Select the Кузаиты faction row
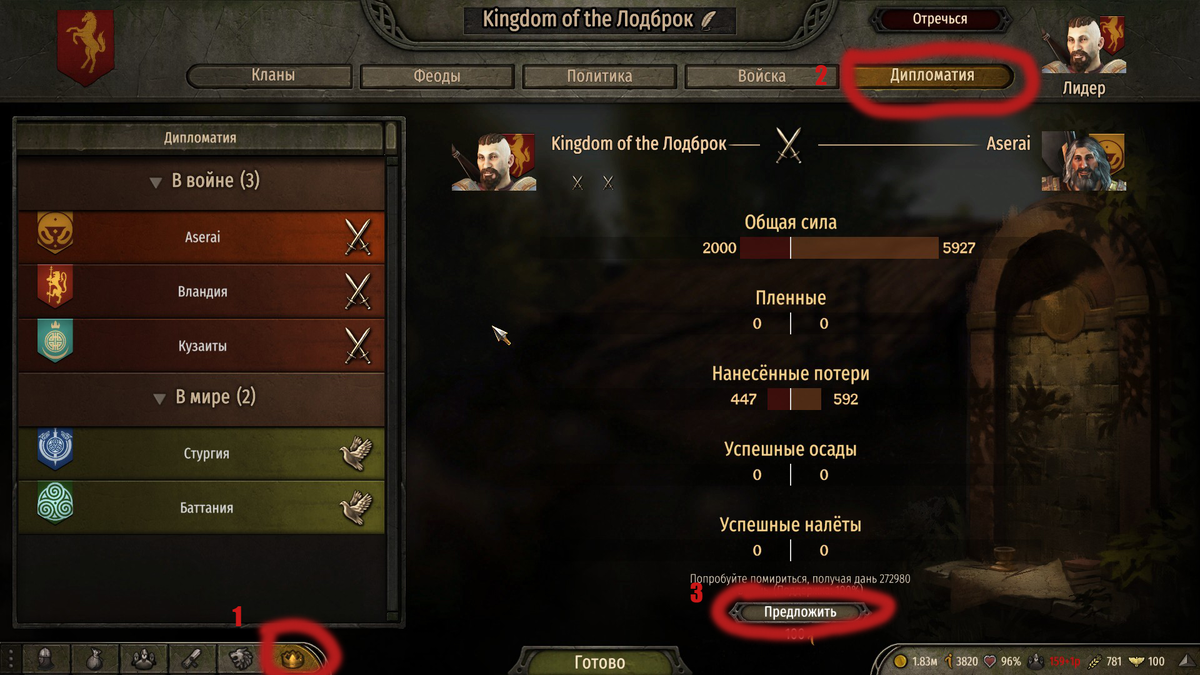Viewport: 1200px width, 675px height. pos(201,345)
